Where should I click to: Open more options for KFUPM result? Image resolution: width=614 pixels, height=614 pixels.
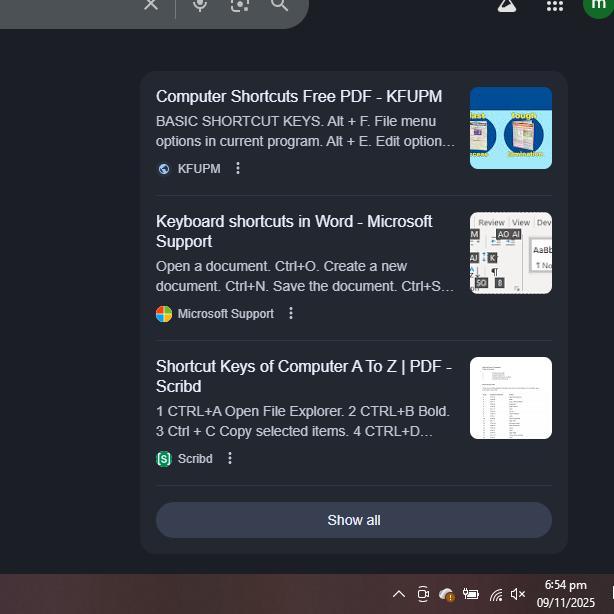click(238, 168)
